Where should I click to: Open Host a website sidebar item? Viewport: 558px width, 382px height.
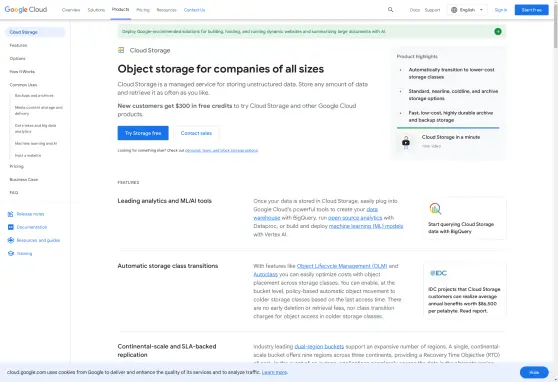click(x=28, y=156)
